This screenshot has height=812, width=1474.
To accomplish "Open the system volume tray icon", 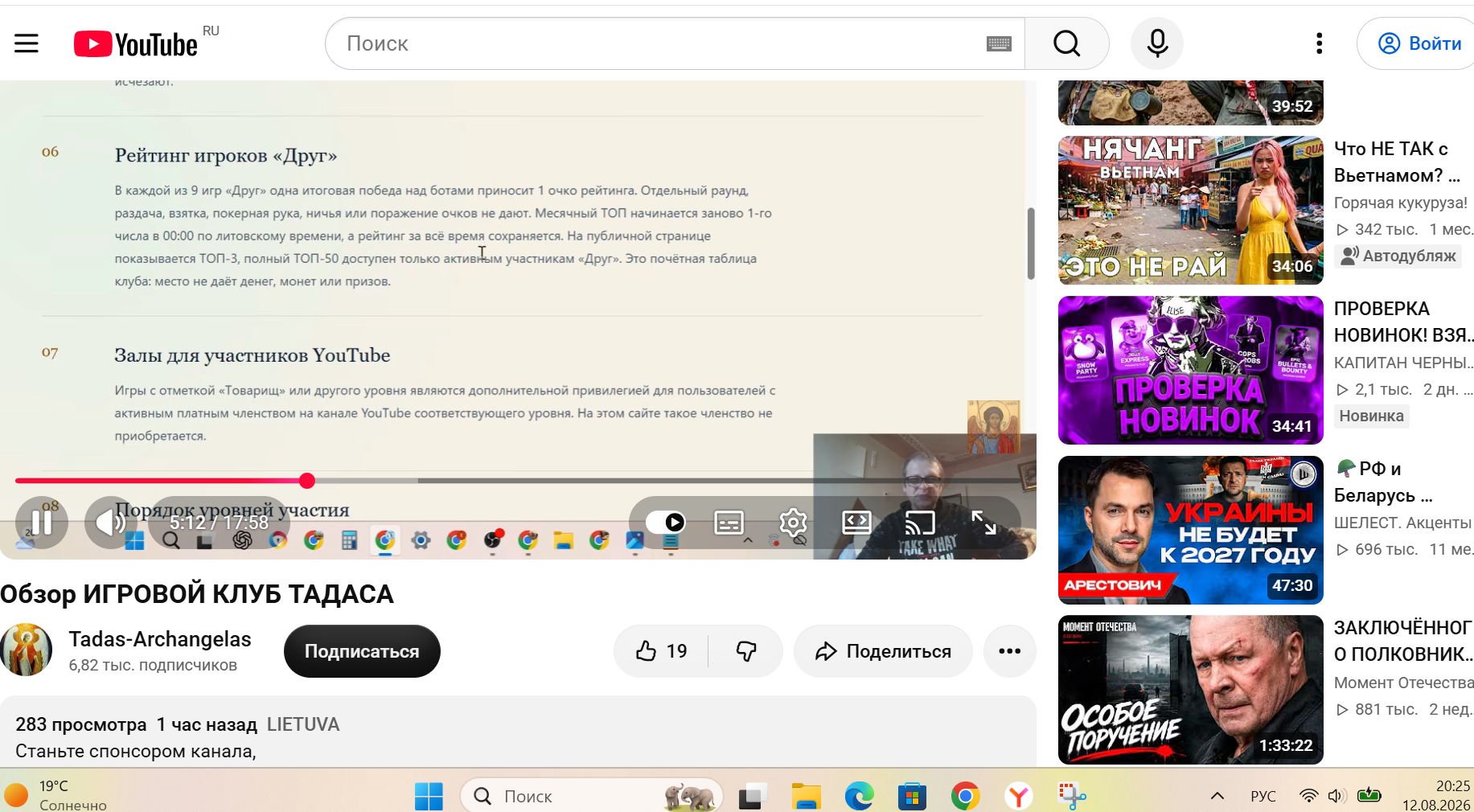I will coord(1337,796).
